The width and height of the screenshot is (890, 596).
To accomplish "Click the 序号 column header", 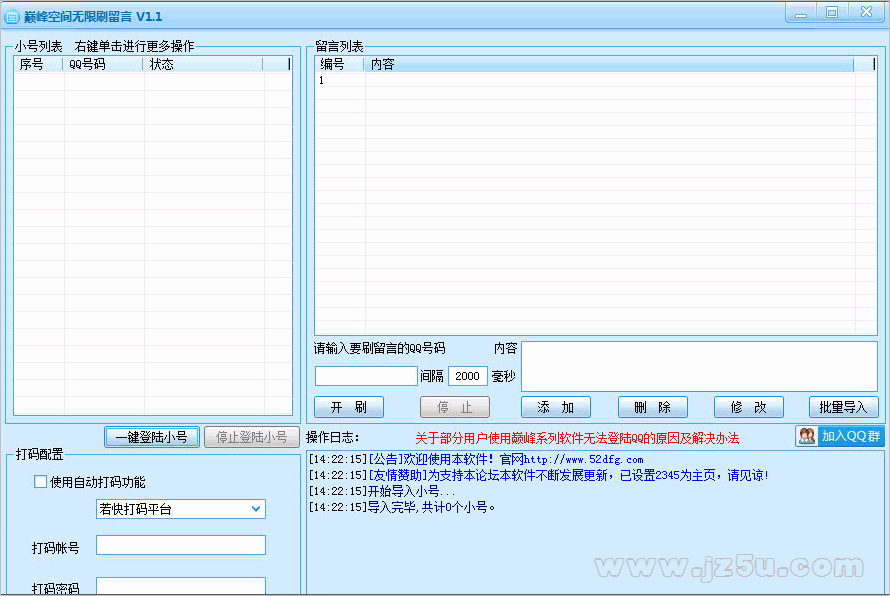I will point(38,64).
